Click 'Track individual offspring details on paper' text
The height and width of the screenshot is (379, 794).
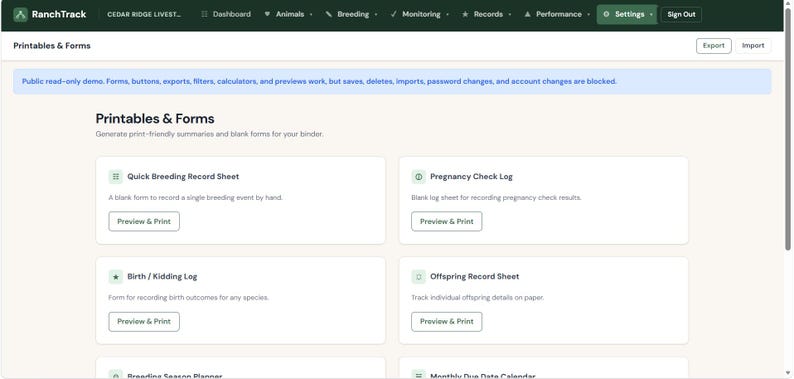478,297
